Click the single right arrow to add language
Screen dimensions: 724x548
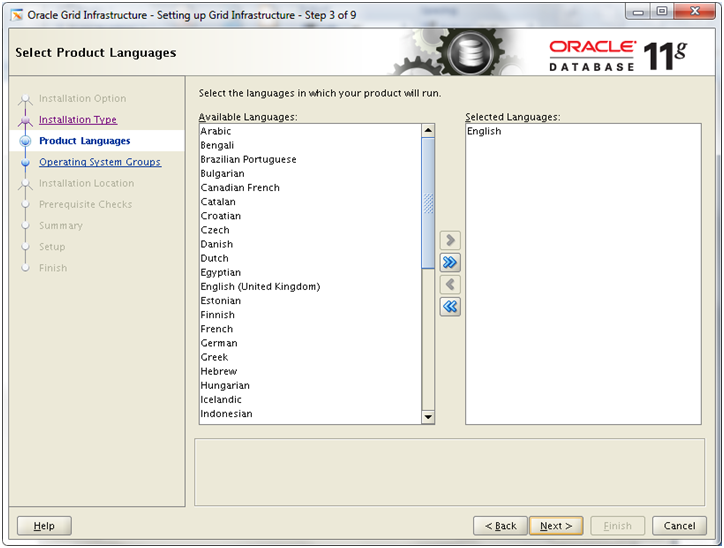click(x=450, y=241)
